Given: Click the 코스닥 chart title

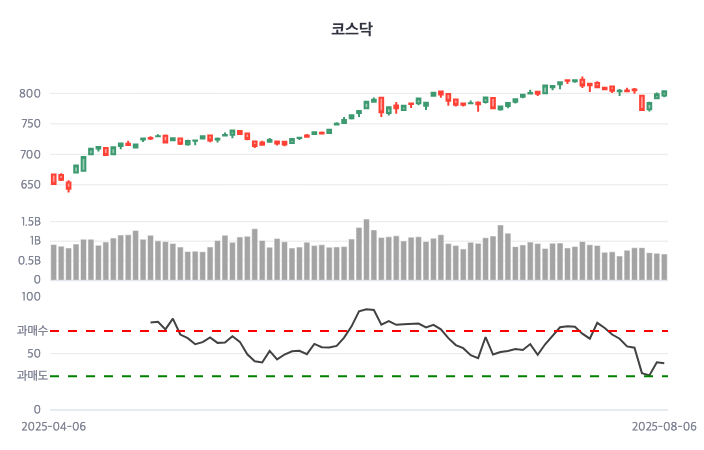Looking at the screenshot, I should pyautogui.click(x=352, y=29).
